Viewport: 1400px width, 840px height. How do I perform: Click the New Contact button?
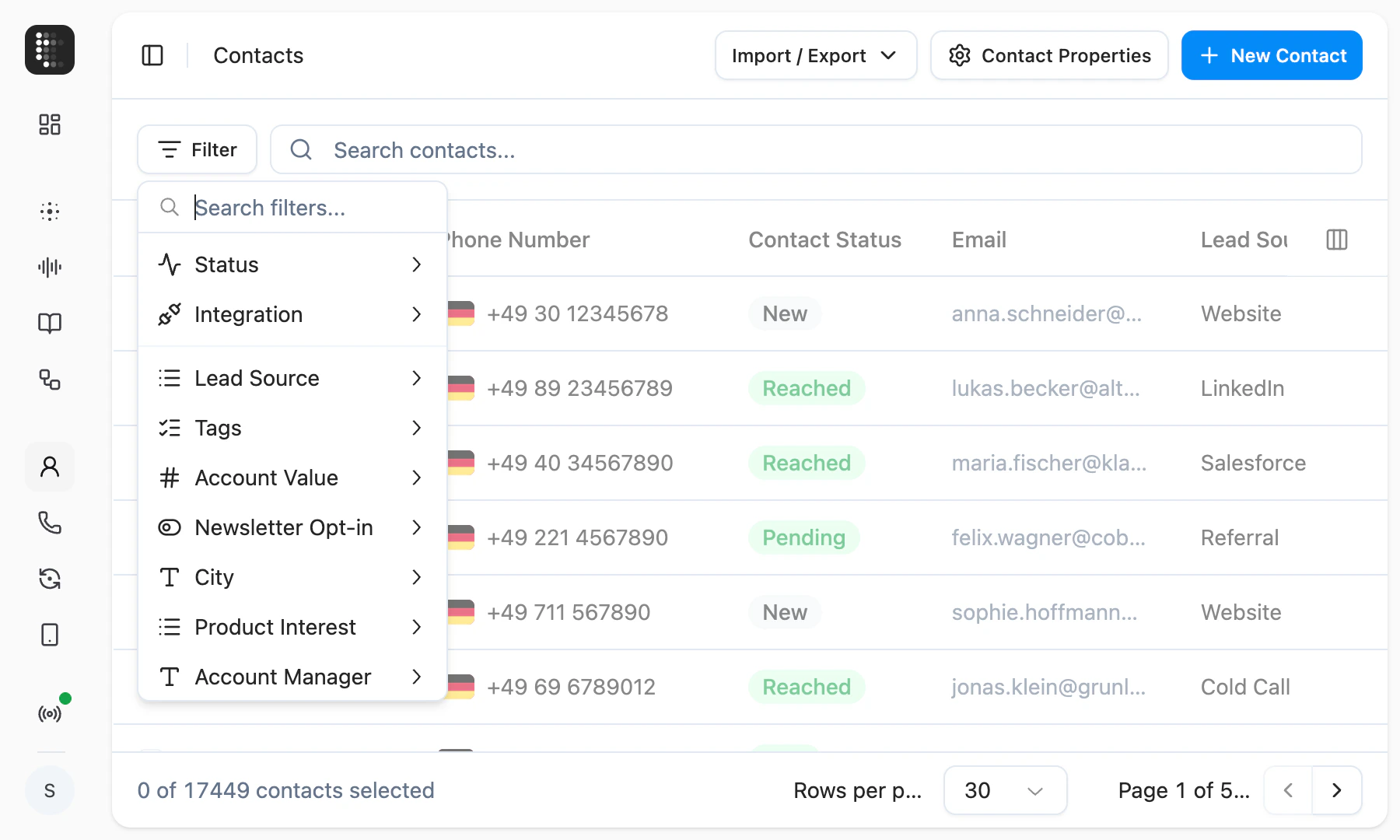(x=1272, y=55)
